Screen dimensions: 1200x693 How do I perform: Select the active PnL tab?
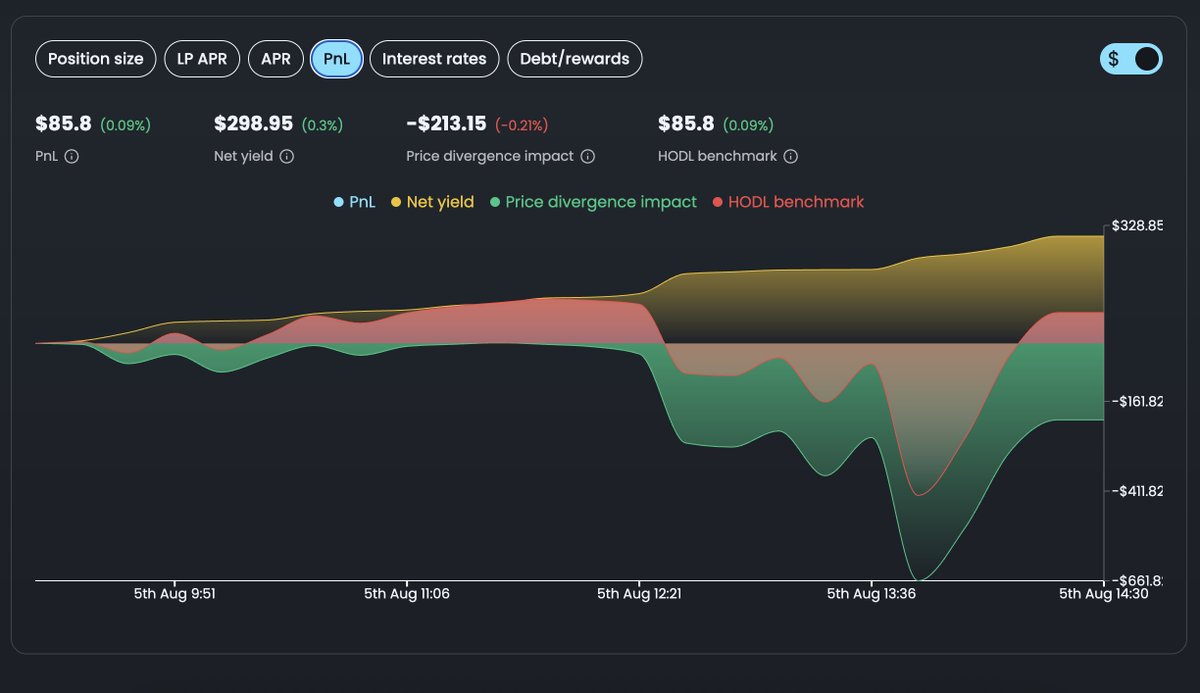coord(336,59)
